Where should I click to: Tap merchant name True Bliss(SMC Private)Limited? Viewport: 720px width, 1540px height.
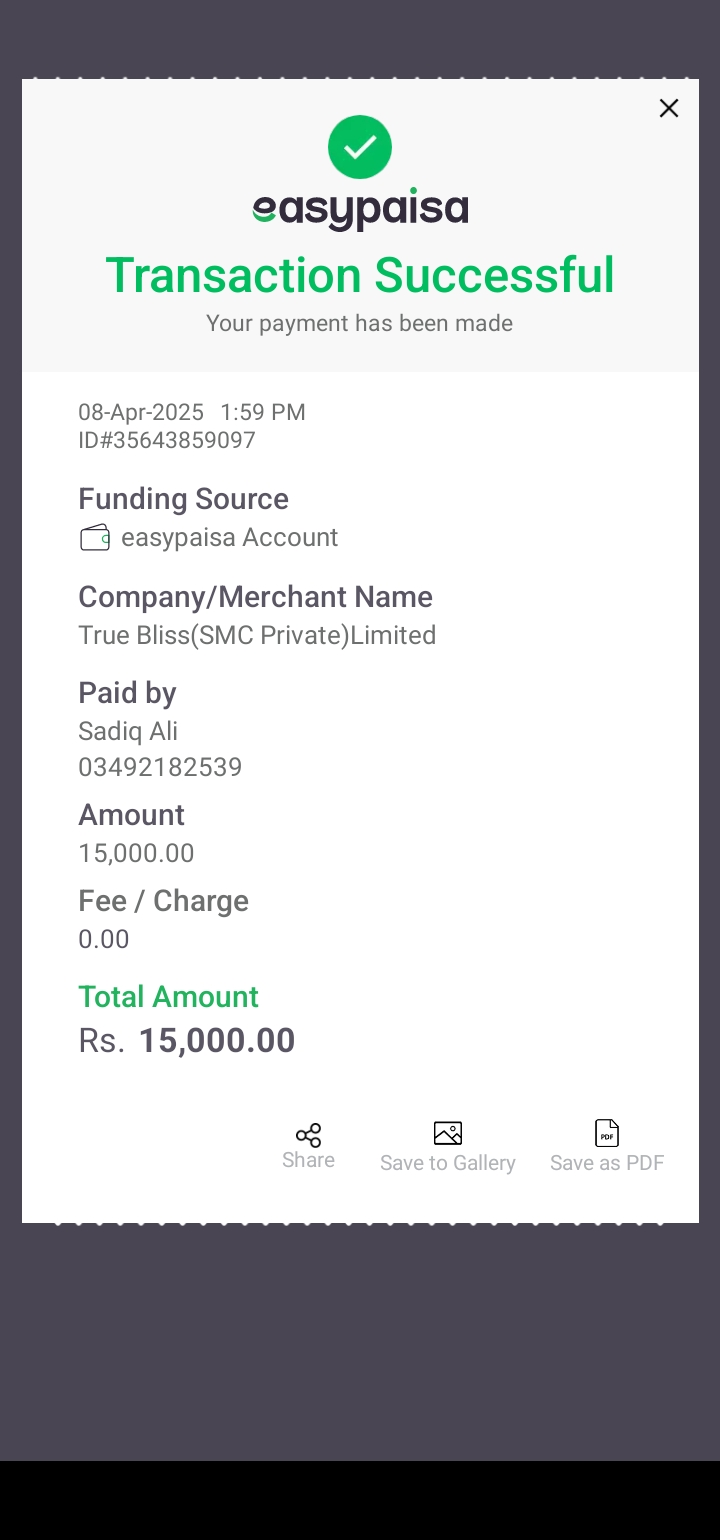[x=257, y=636]
